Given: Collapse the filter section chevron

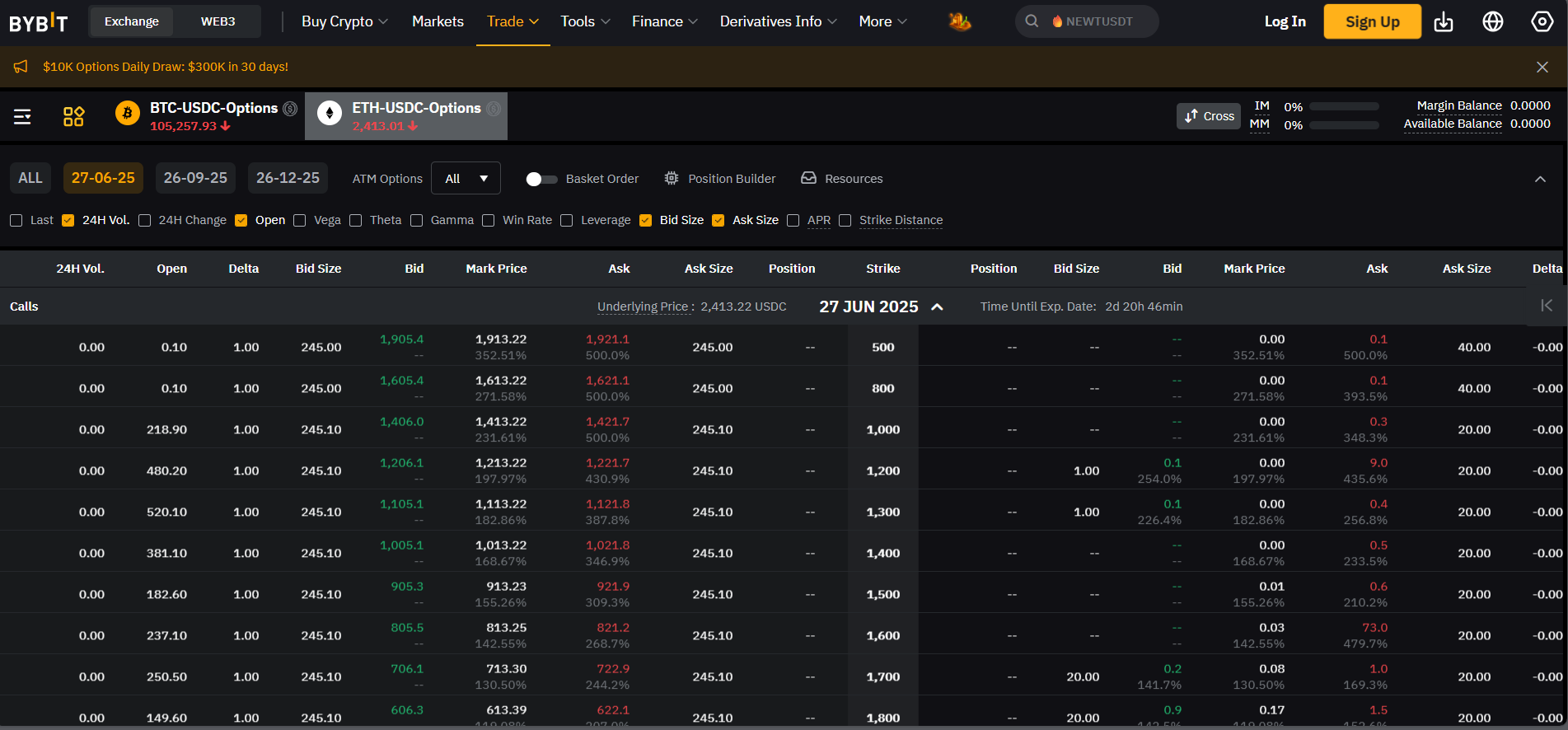Looking at the screenshot, I should 1540,179.
